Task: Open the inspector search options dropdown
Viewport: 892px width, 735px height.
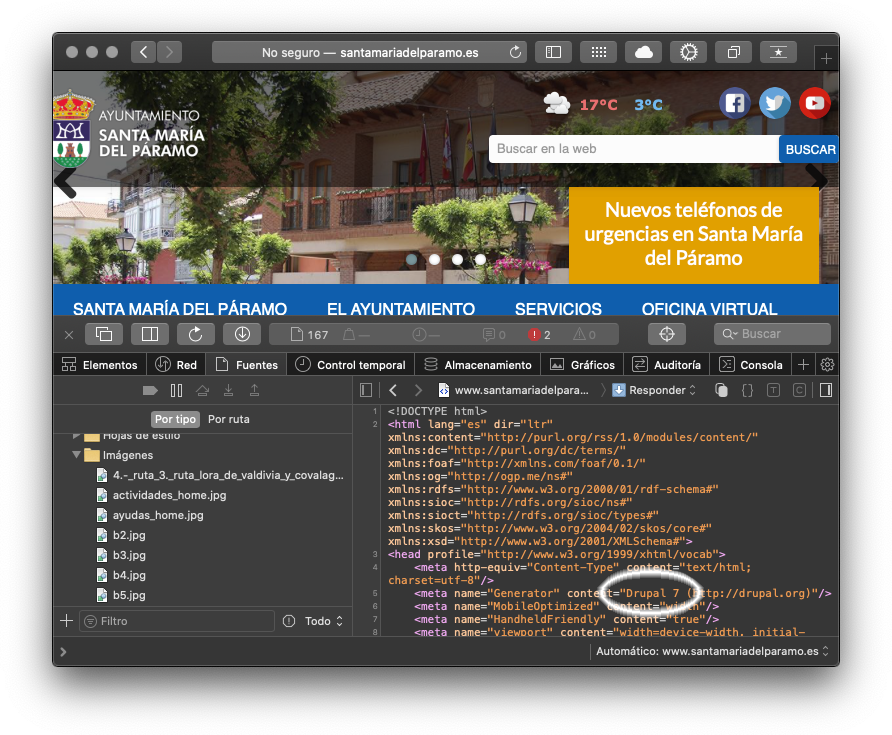Action: 729,334
